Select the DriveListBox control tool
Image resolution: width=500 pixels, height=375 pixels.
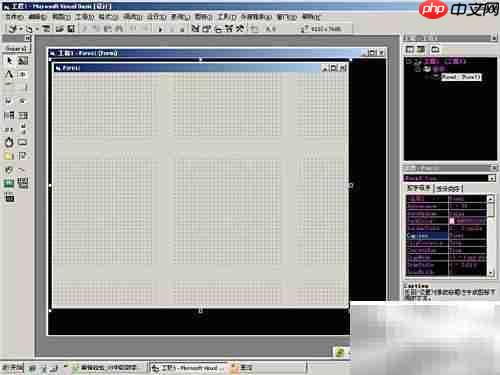tap(23, 142)
